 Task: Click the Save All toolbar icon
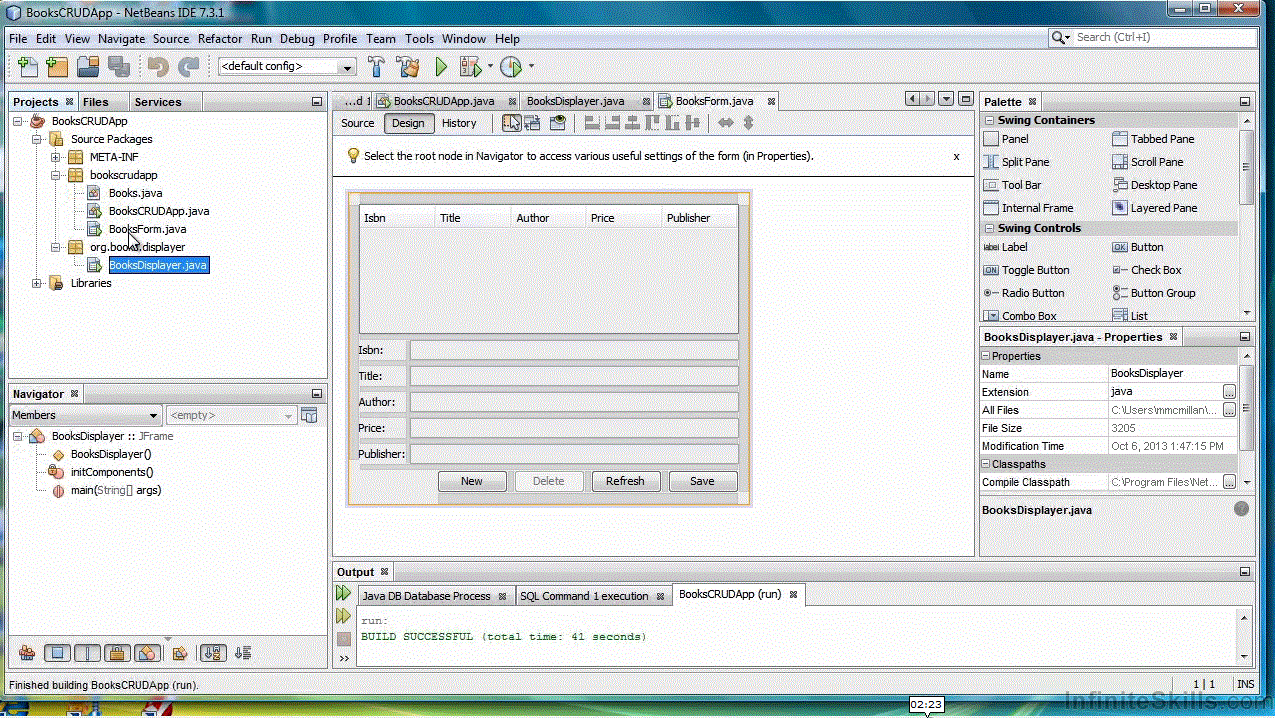click(119, 67)
